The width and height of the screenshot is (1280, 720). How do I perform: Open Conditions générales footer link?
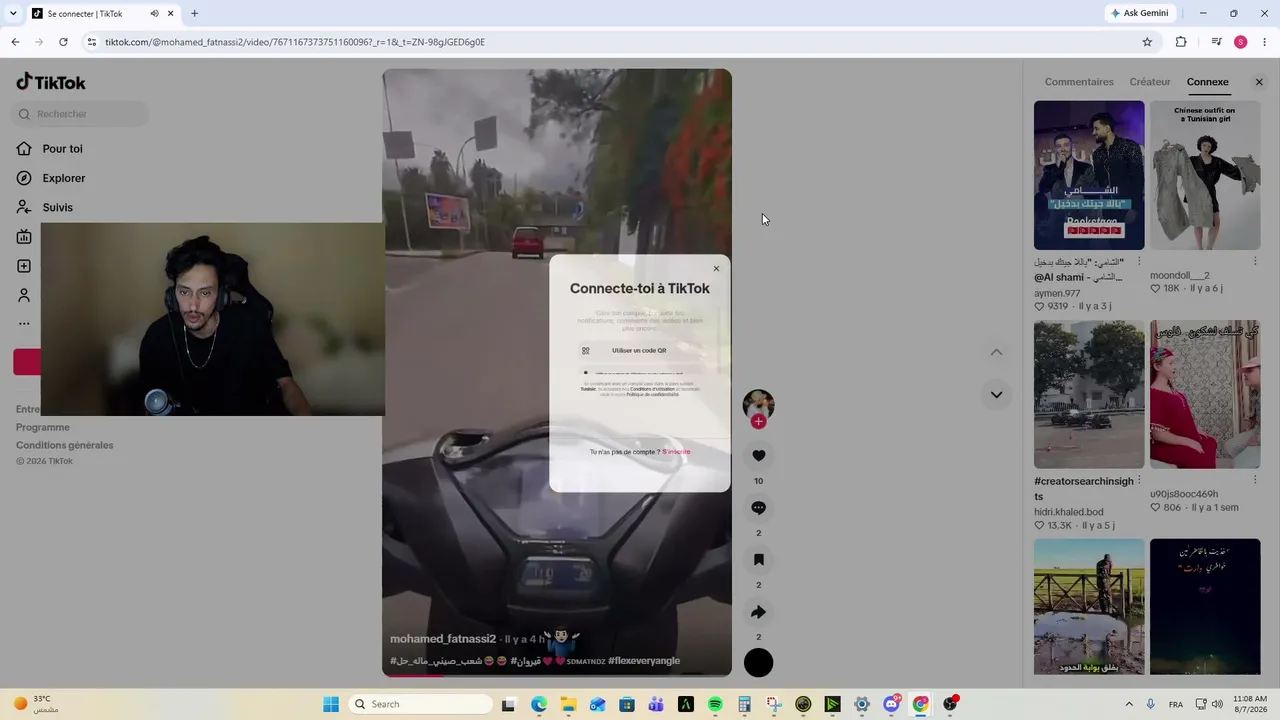(x=65, y=445)
